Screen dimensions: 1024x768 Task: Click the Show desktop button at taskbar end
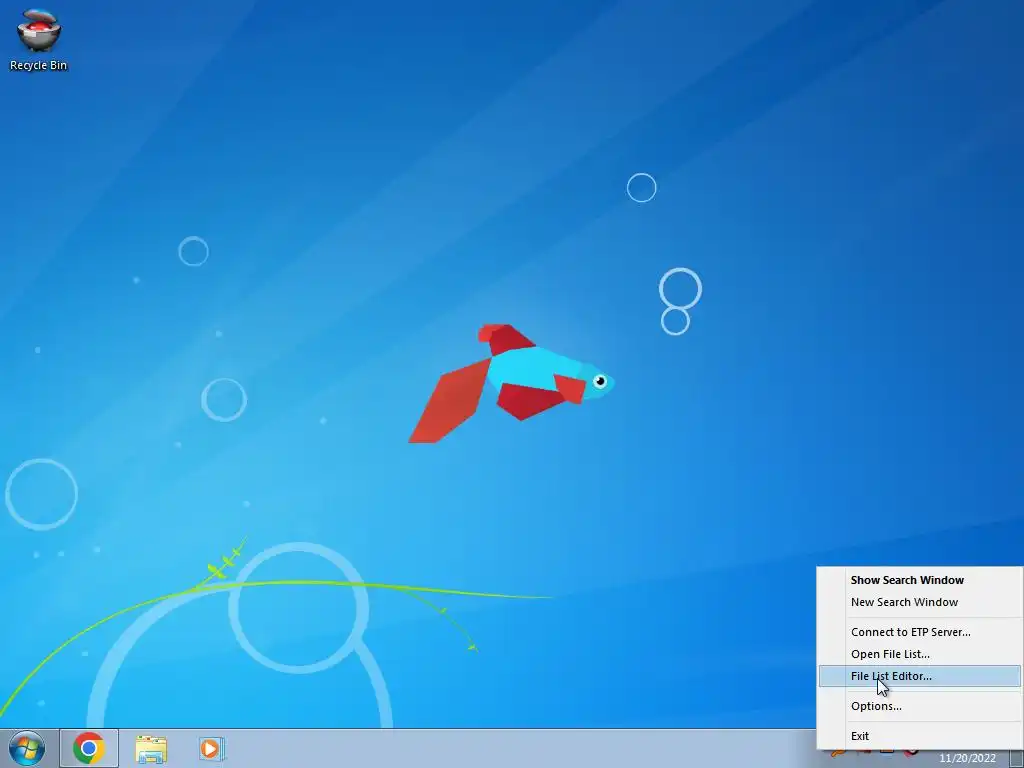click(x=1017, y=758)
